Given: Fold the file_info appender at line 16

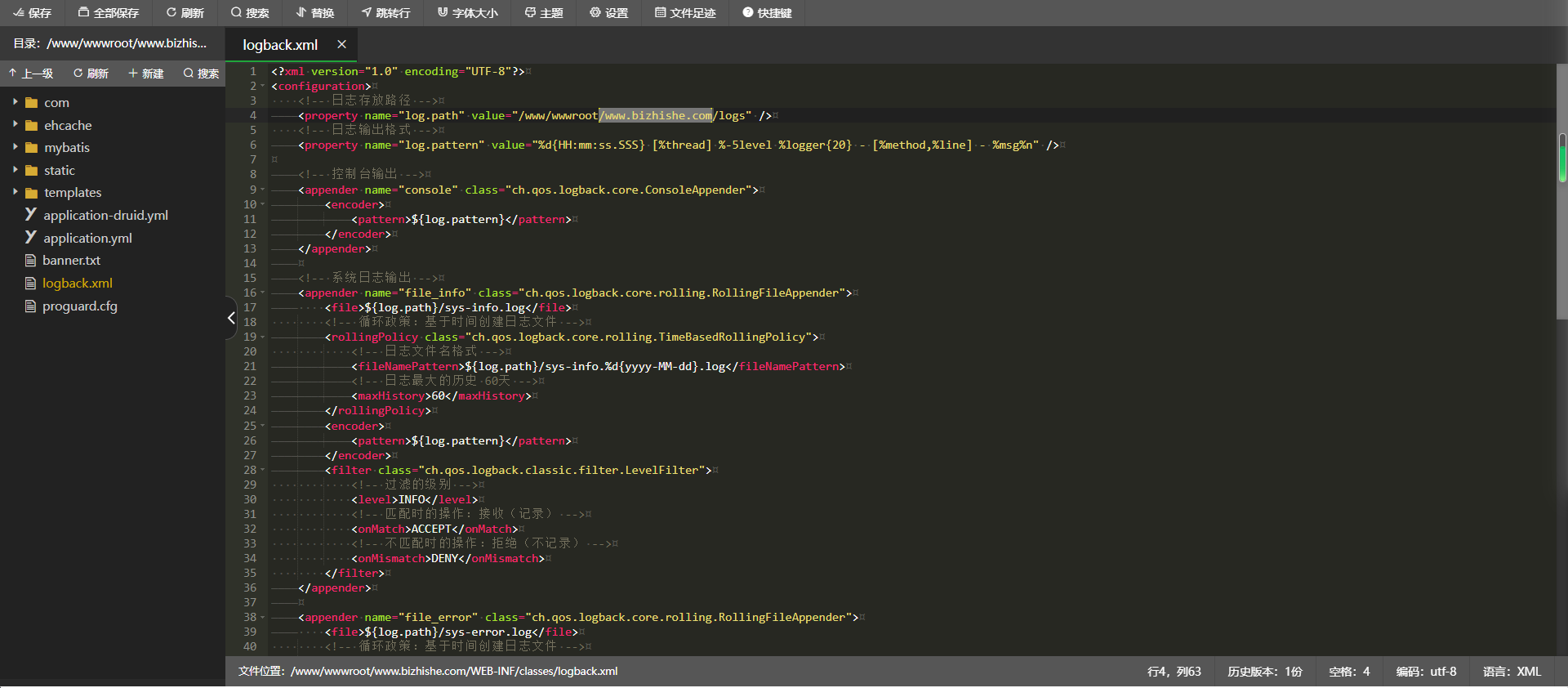Looking at the screenshot, I should [x=263, y=293].
